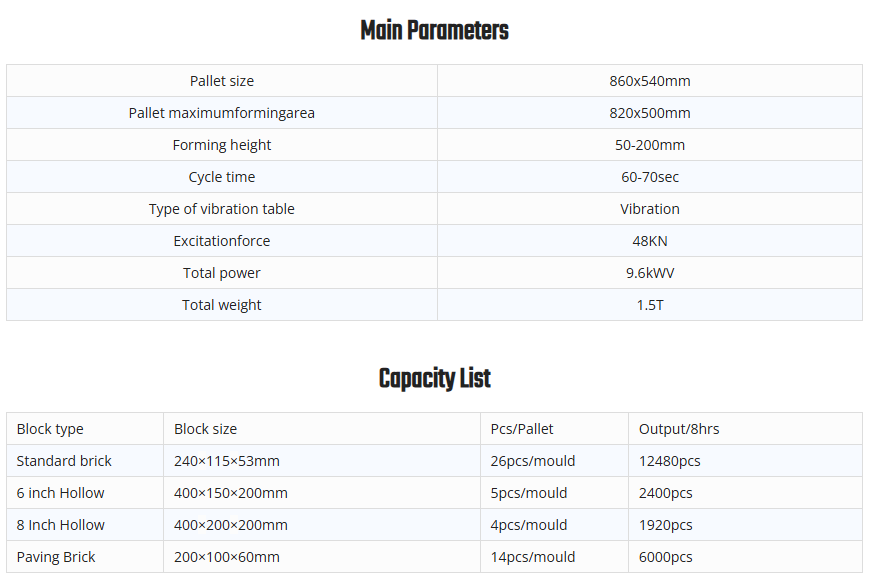Click the 48KN excitation force value
This screenshot has width=870, height=578.
coord(650,241)
